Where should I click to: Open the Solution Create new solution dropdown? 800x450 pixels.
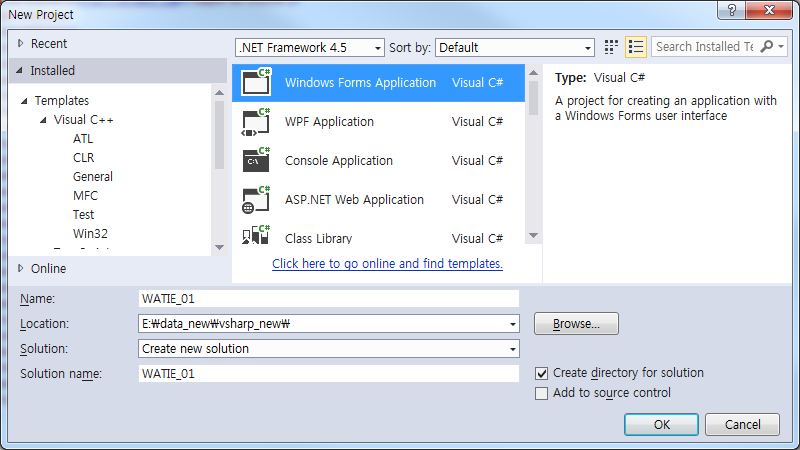[513, 349]
